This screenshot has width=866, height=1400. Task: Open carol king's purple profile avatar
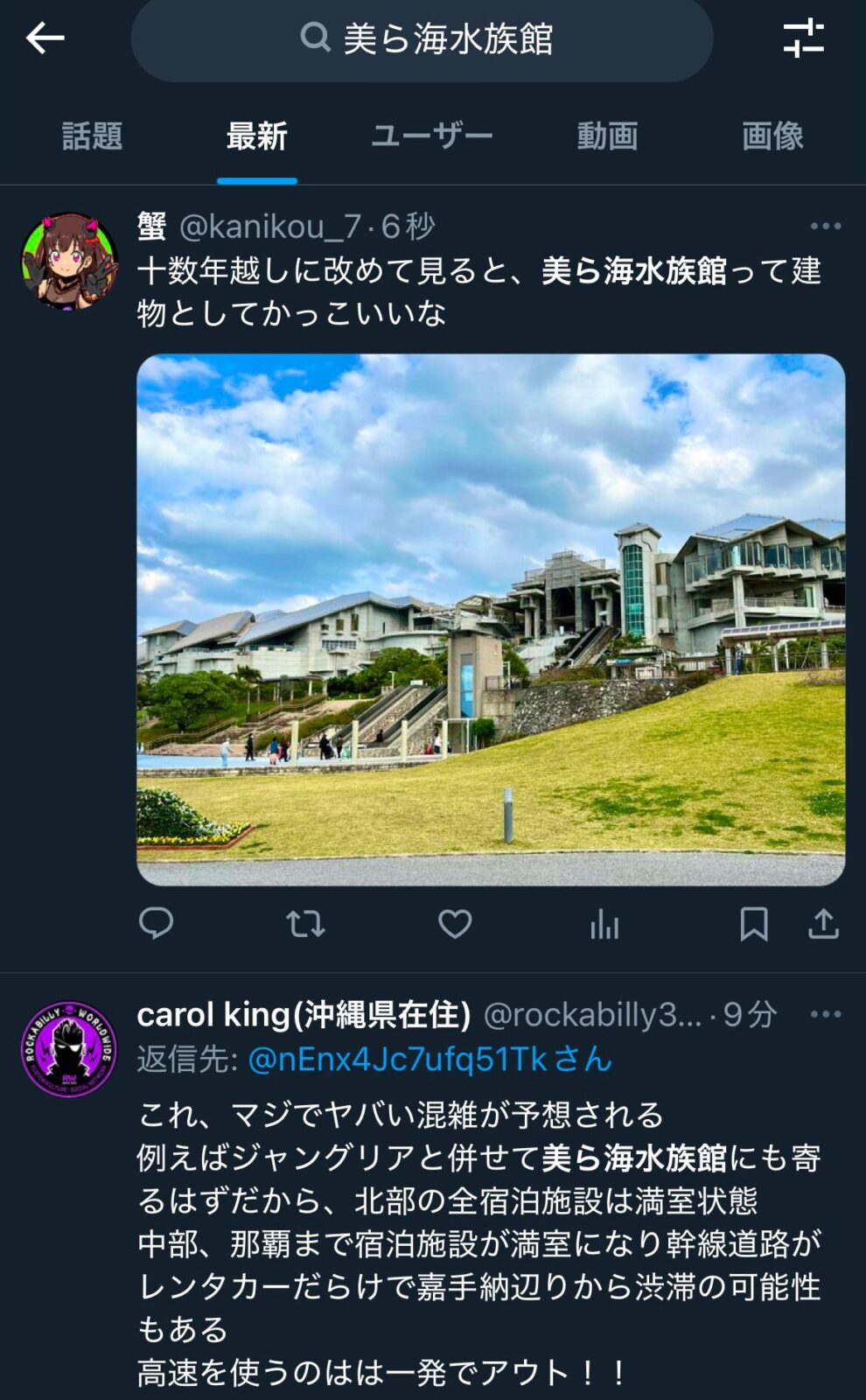click(68, 1049)
